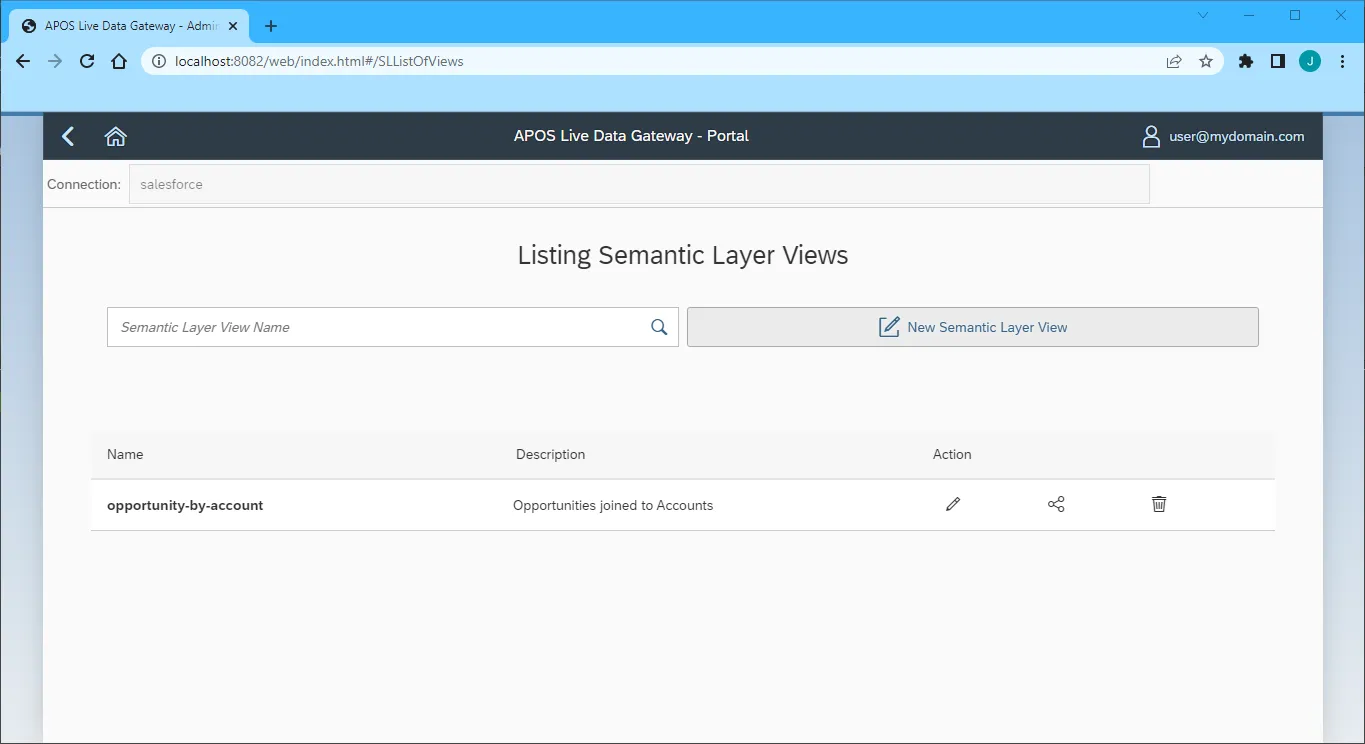Viewport: 1365px width, 744px height.
Task: Click inside the Semantic Layer View Name search box
Action: tap(350, 327)
